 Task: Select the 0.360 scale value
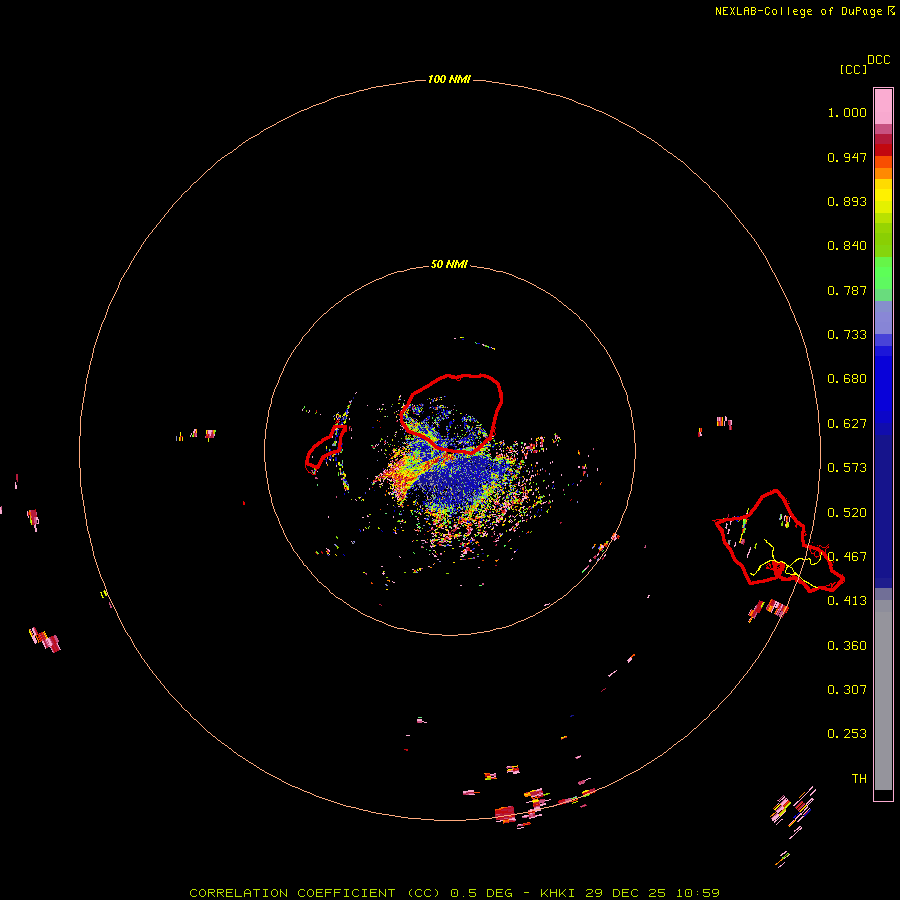(847, 646)
